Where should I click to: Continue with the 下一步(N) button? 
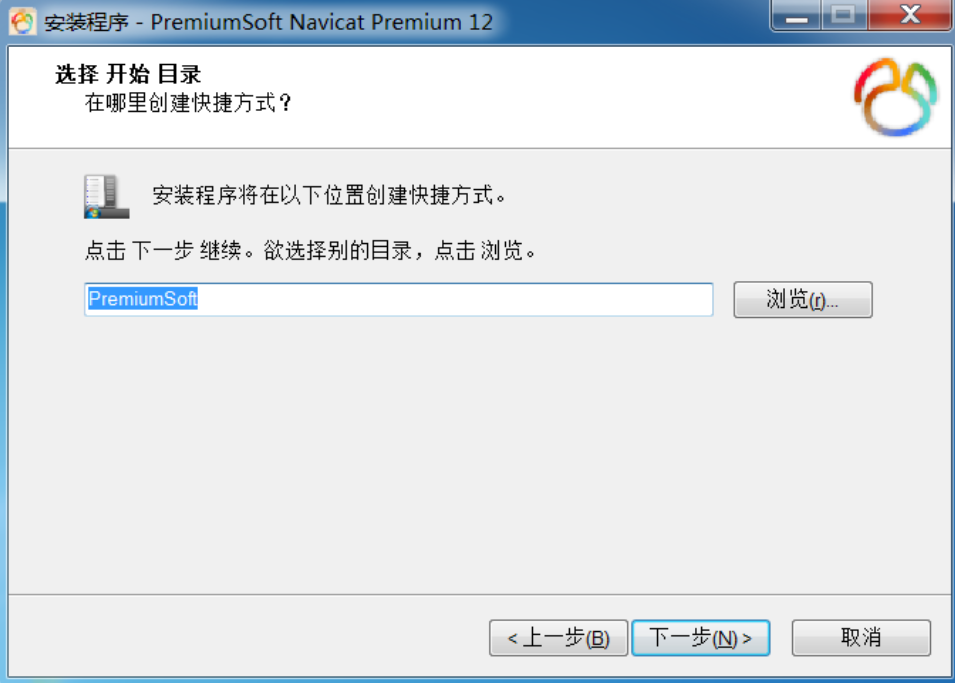[700, 638]
